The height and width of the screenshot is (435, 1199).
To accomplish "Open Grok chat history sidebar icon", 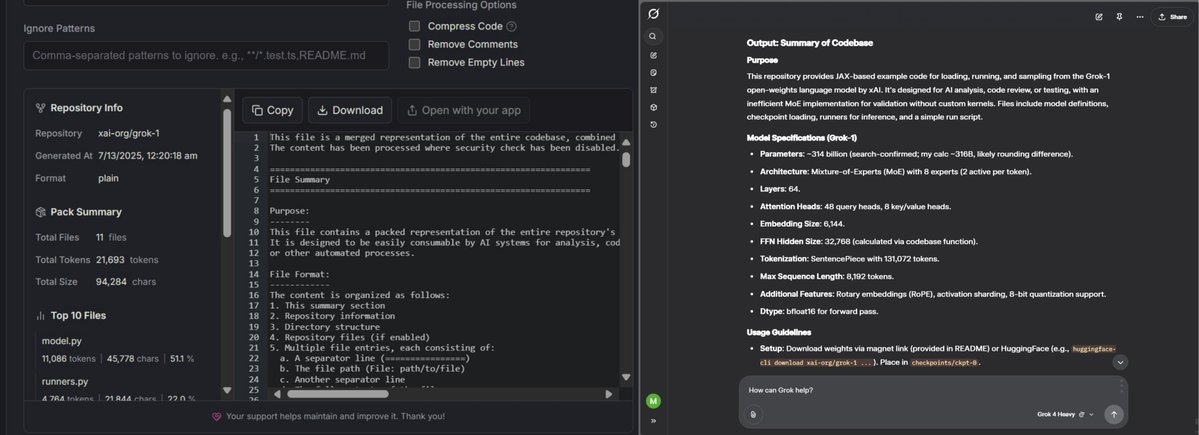I will [x=653, y=125].
